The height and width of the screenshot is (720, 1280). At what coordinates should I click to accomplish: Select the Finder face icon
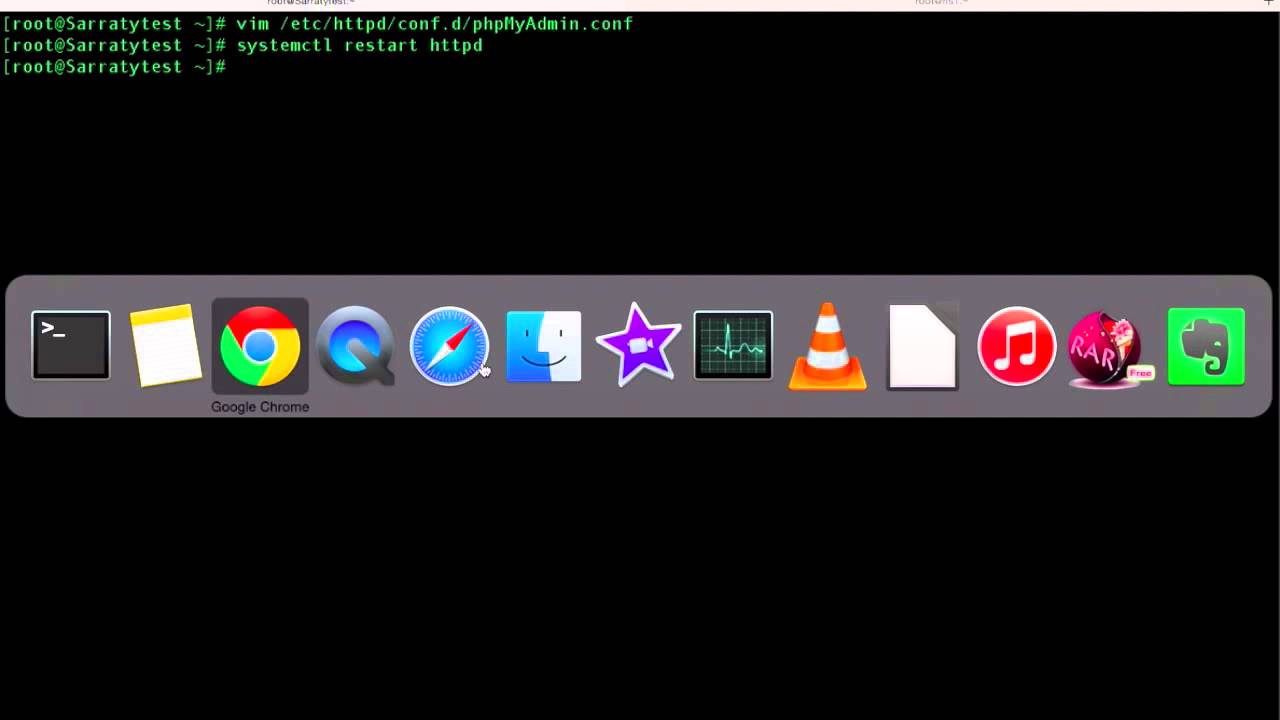click(544, 347)
